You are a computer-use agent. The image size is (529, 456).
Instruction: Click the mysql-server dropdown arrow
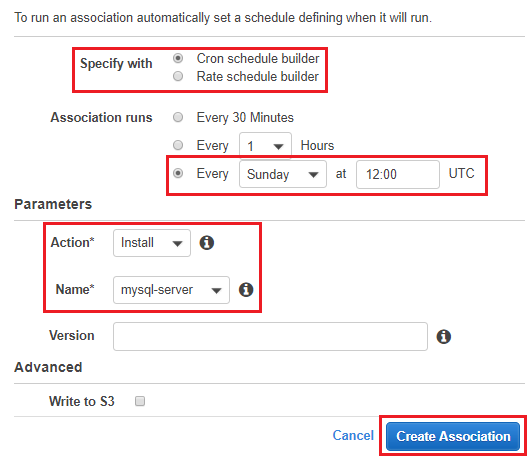click(x=216, y=290)
